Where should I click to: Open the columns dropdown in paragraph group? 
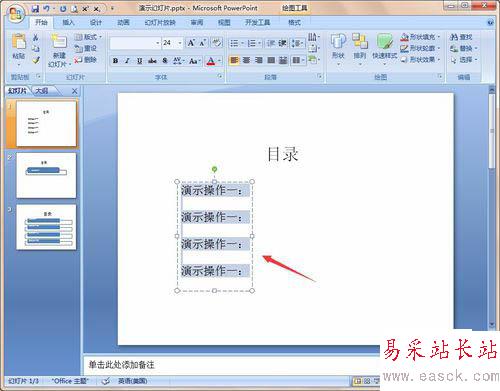(298, 60)
